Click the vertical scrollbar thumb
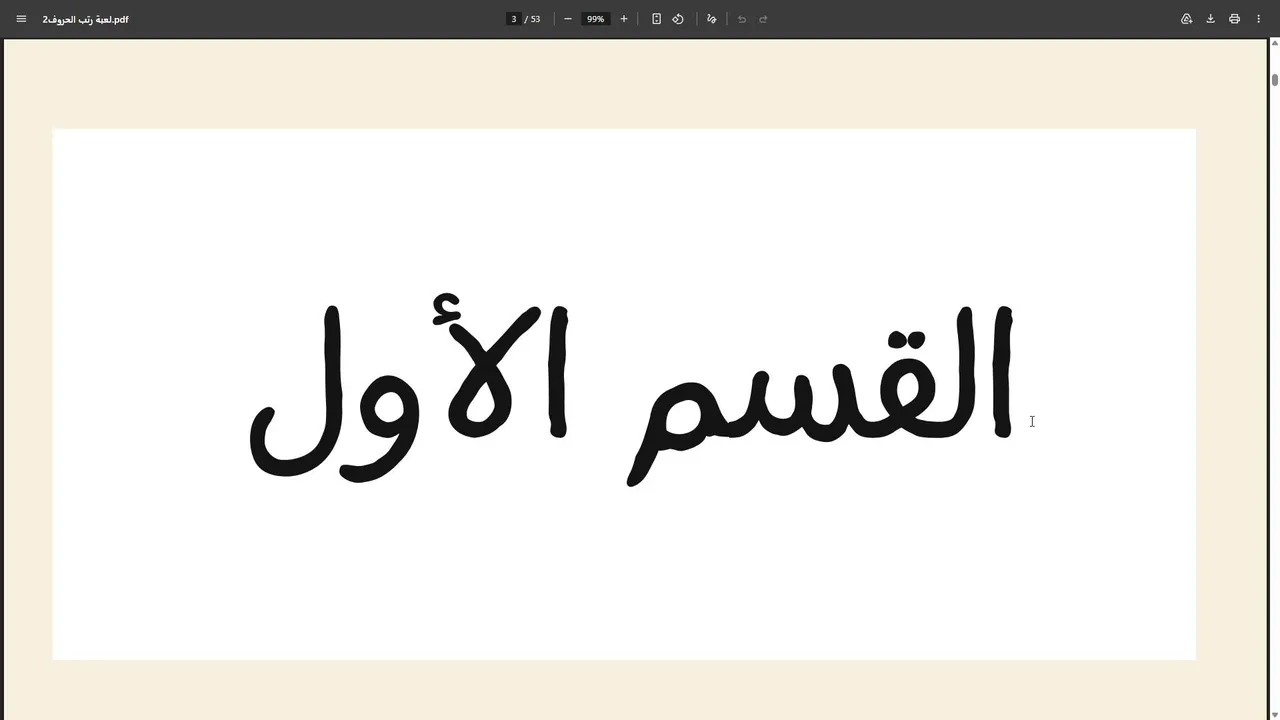This screenshot has width=1280, height=720. tap(1275, 80)
